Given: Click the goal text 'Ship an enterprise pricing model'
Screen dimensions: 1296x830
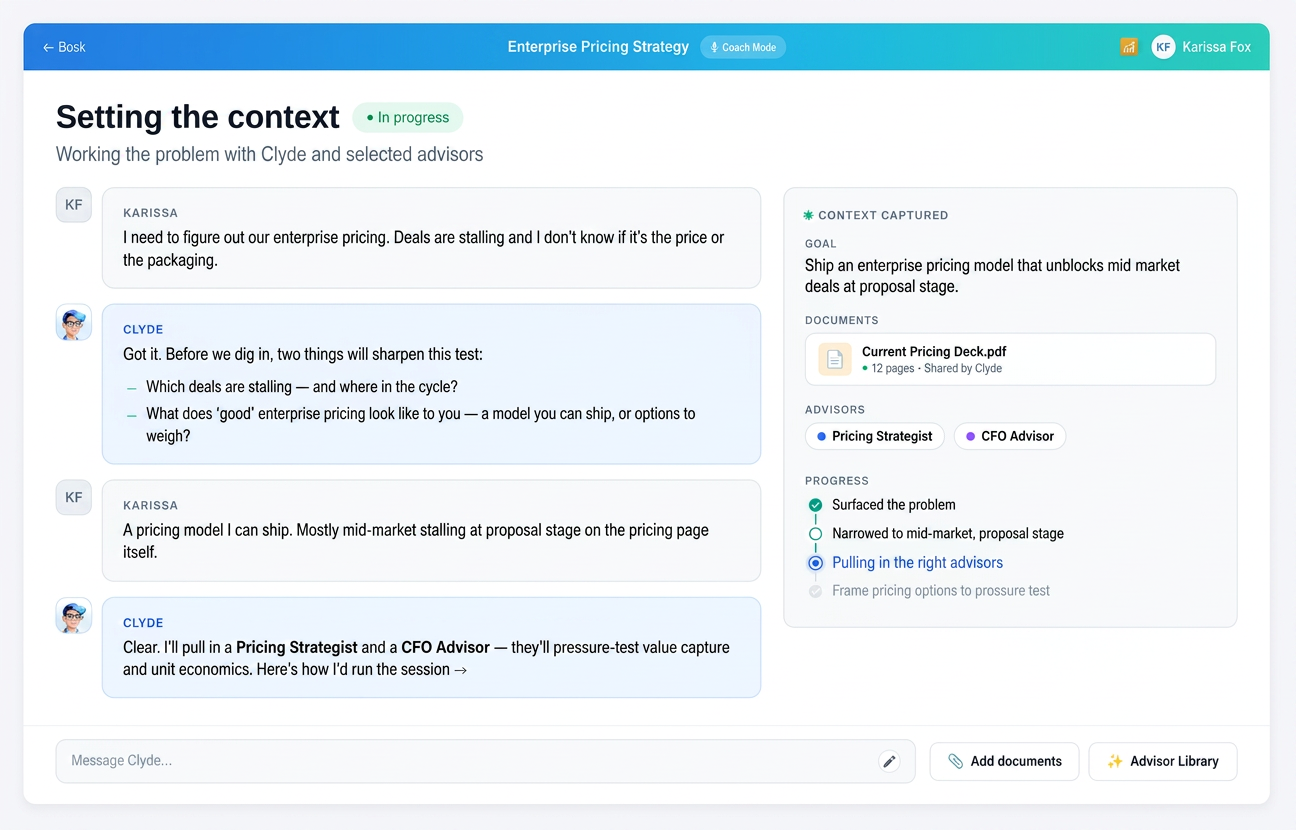Looking at the screenshot, I should [x=992, y=276].
